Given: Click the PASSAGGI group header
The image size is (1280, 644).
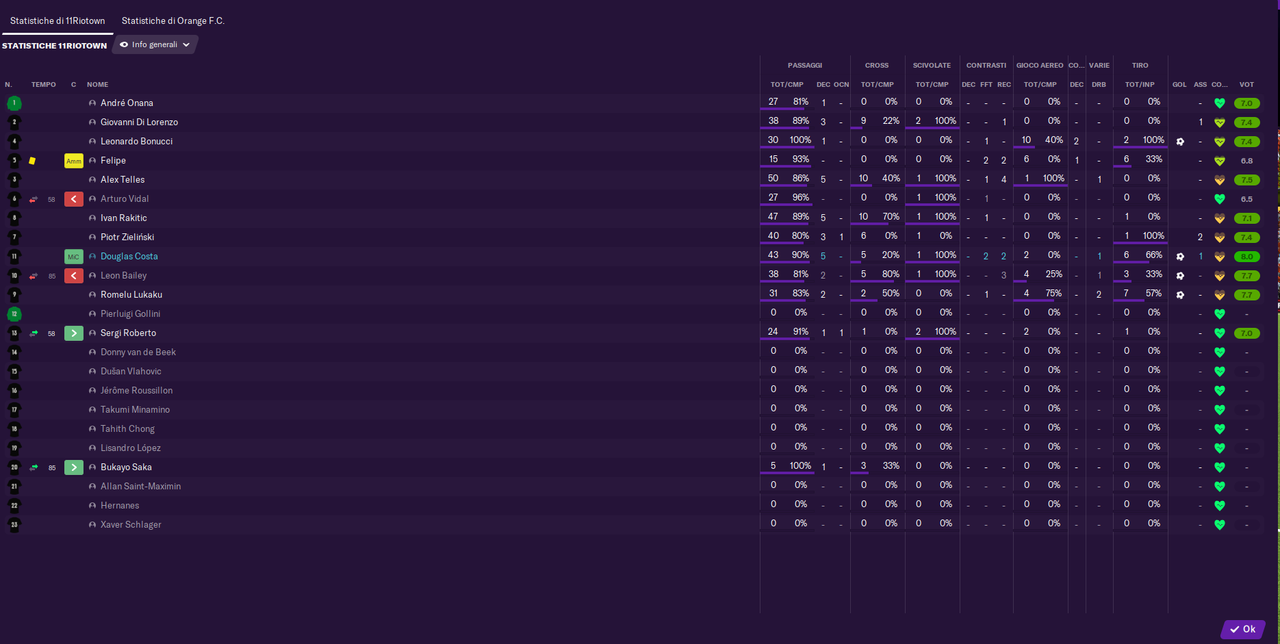Looking at the screenshot, I should (x=805, y=66).
